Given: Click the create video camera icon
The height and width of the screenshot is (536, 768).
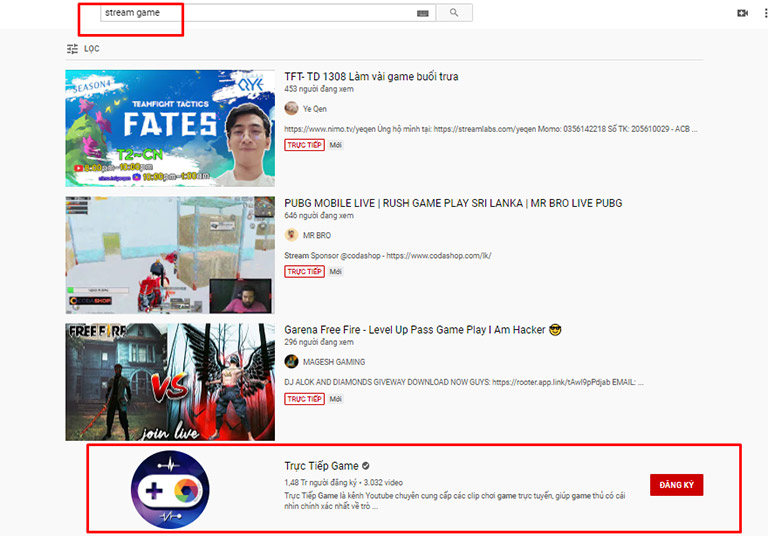Looking at the screenshot, I should click(743, 13).
